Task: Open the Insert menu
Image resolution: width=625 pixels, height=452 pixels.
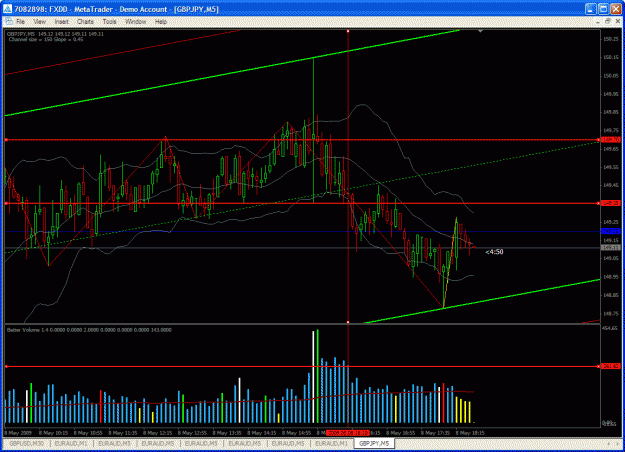Action: pyautogui.click(x=61, y=22)
